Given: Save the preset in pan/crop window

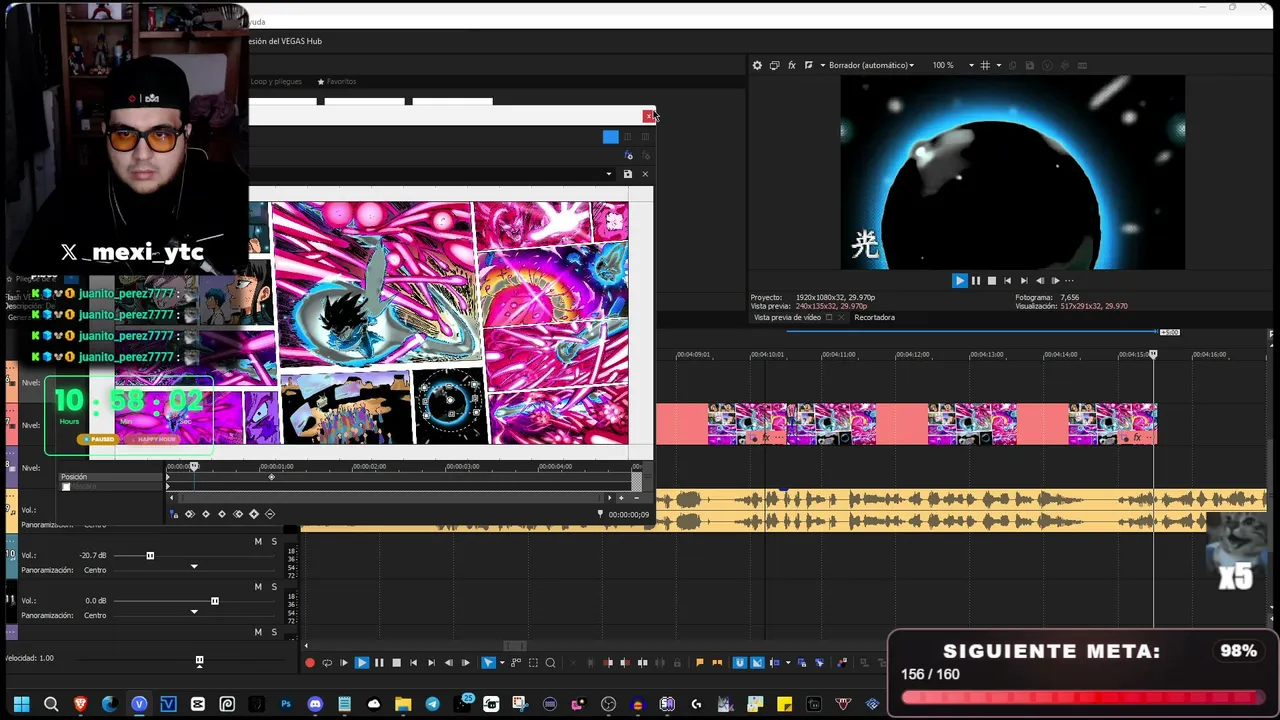Looking at the screenshot, I should tap(627, 174).
